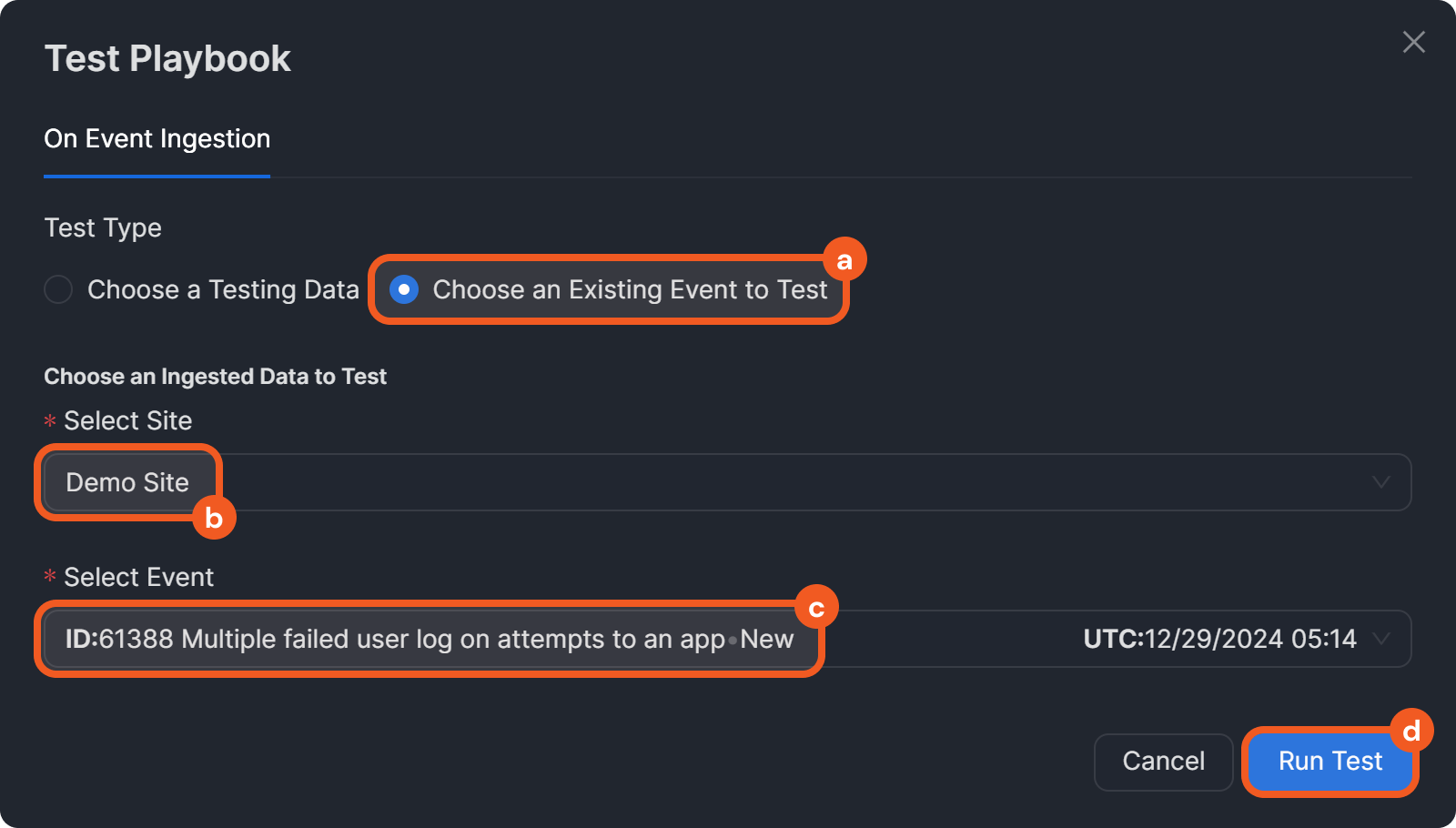The image size is (1456, 828).
Task: Click the Choose an Ingested Data to Test heading
Action: pos(215,377)
